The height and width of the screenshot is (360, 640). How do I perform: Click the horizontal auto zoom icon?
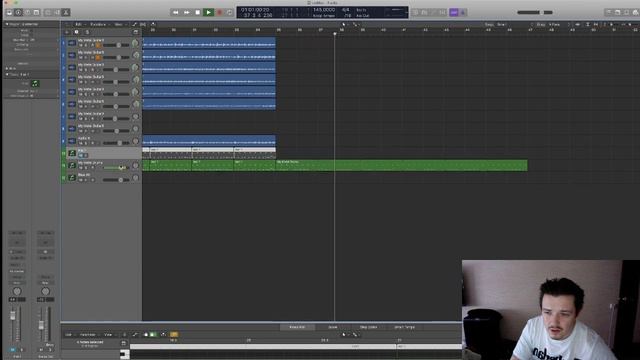596,24
